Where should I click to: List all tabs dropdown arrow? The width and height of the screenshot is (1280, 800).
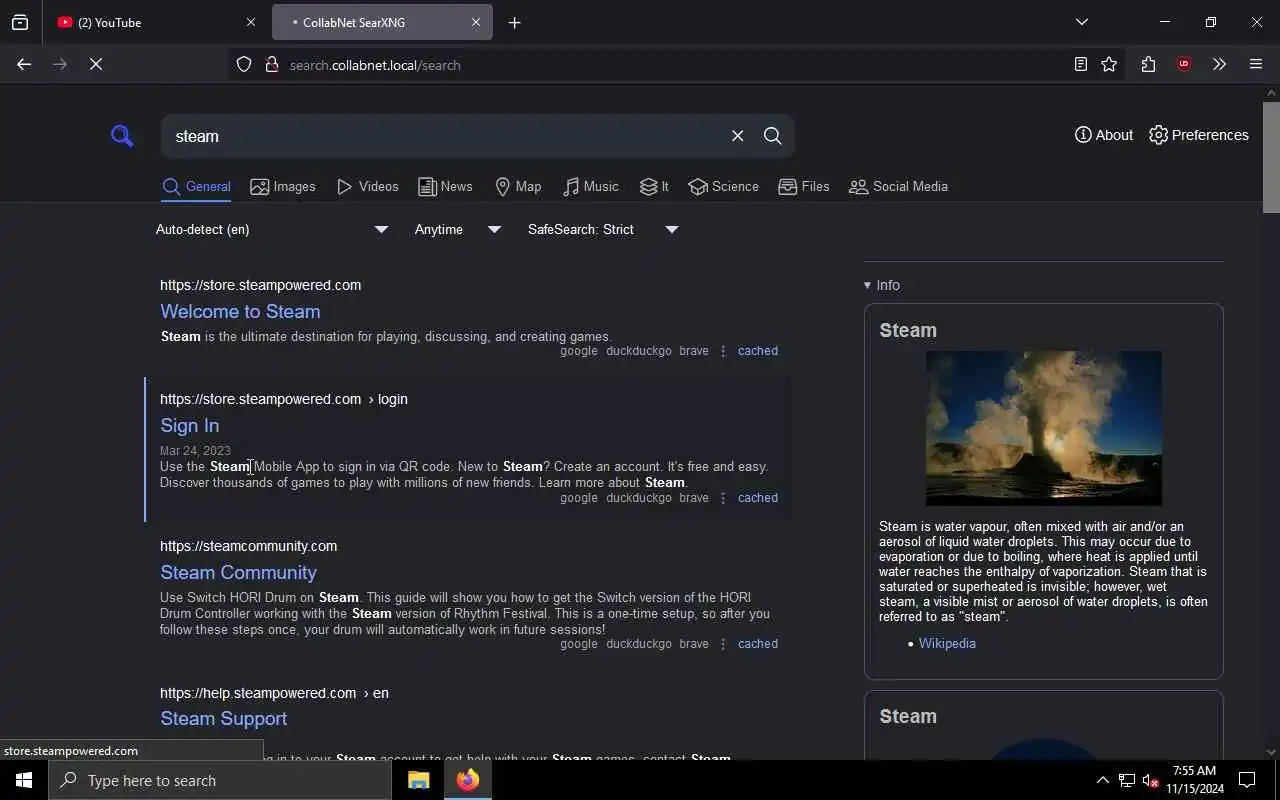1082,22
